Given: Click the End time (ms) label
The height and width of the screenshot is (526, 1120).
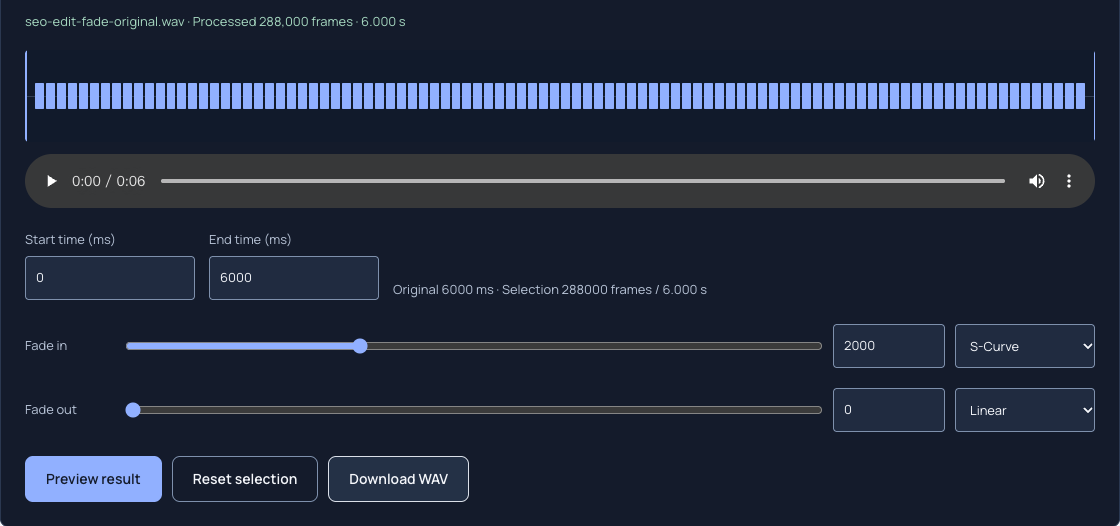Looking at the screenshot, I should coord(250,239).
